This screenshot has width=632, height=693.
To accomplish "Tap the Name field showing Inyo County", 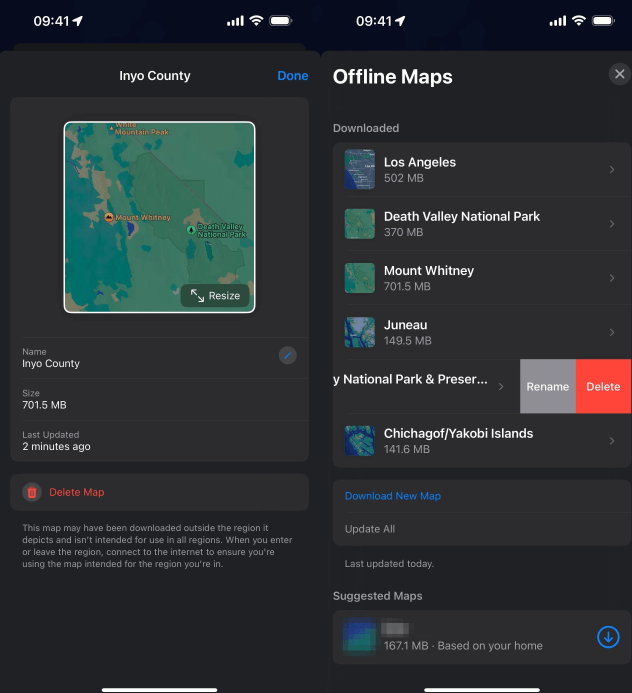I will (140, 357).
